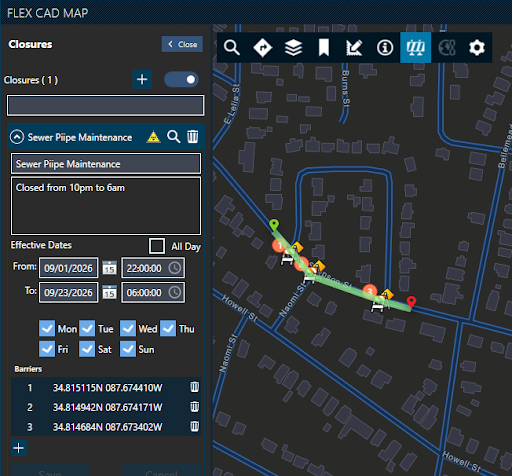Click the red end pin on map
Image resolution: width=512 pixels, height=476 pixels.
point(412,302)
